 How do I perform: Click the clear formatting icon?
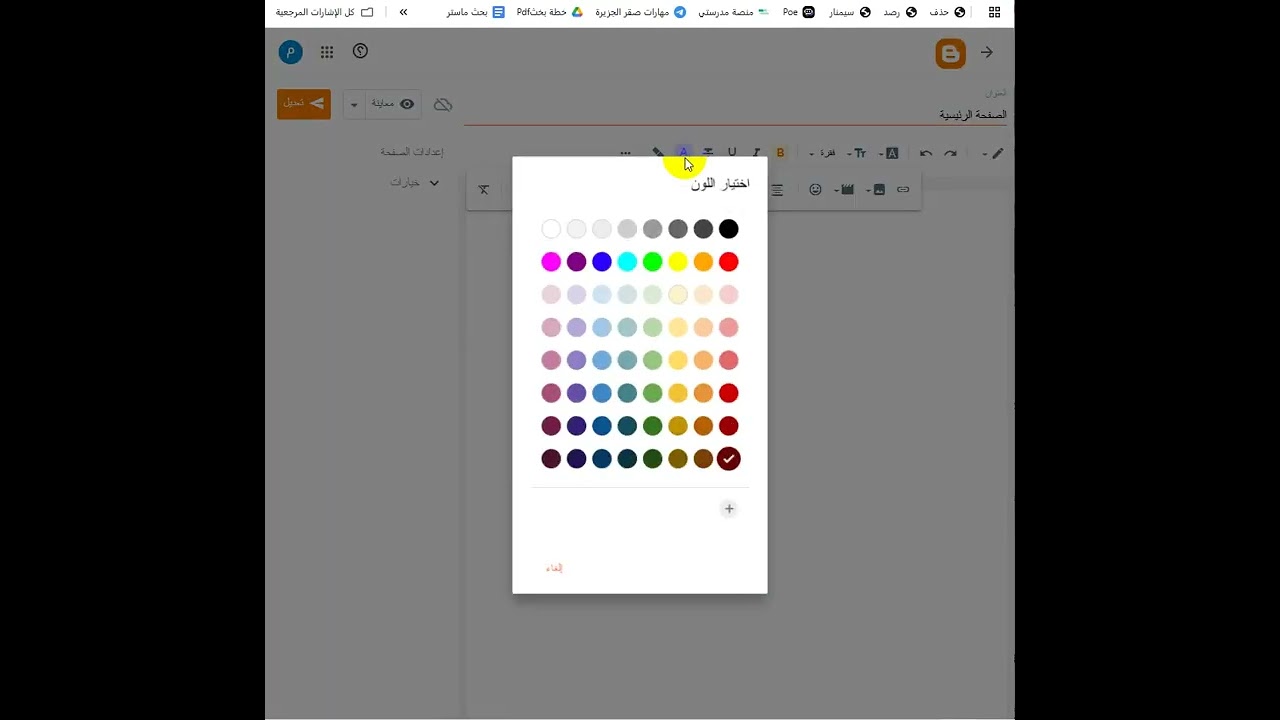click(484, 189)
